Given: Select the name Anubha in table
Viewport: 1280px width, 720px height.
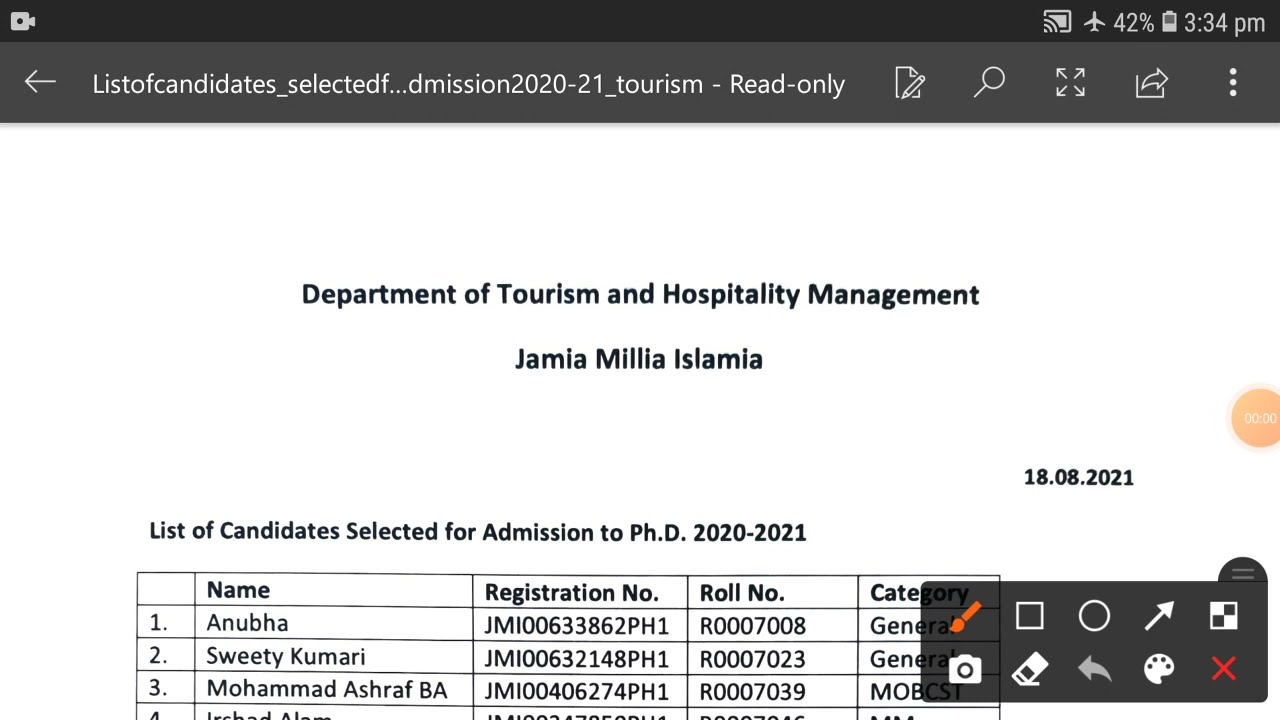Looking at the screenshot, I should click(247, 623).
